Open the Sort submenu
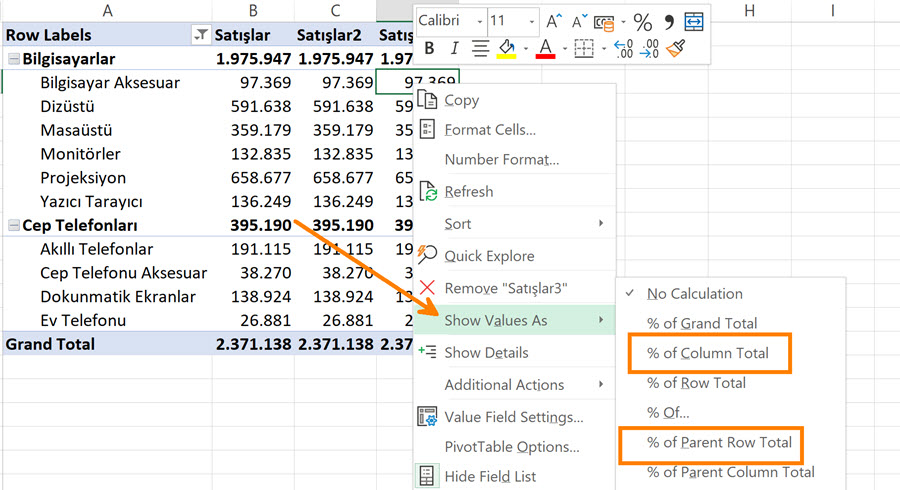This screenshot has height=490, width=900. pyautogui.click(x=514, y=224)
